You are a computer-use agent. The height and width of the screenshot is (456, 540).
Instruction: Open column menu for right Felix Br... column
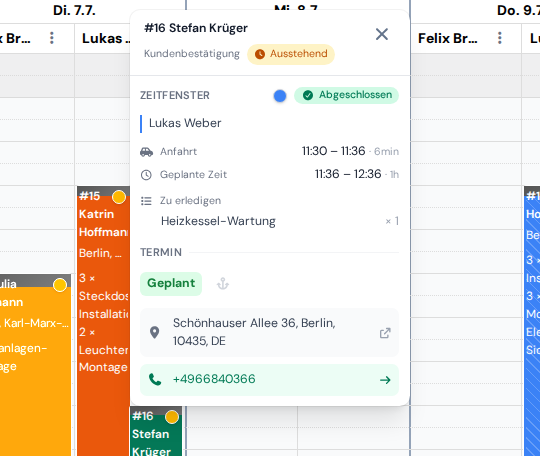500,38
